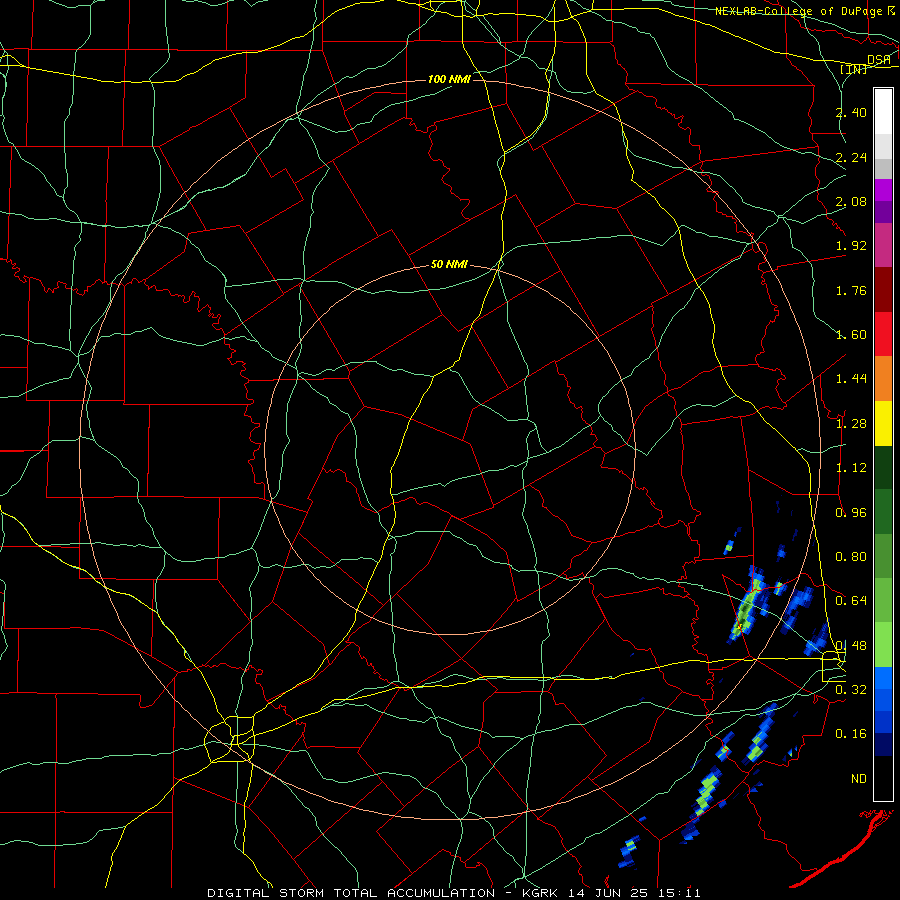Click the navy blue legend swatch
This screenshot has width=900, height=900.
883,745
